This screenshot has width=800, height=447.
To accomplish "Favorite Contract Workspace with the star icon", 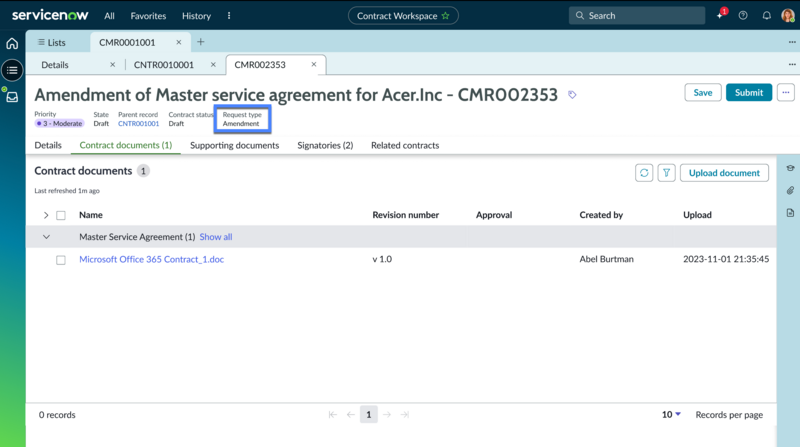I will (445, 16).
